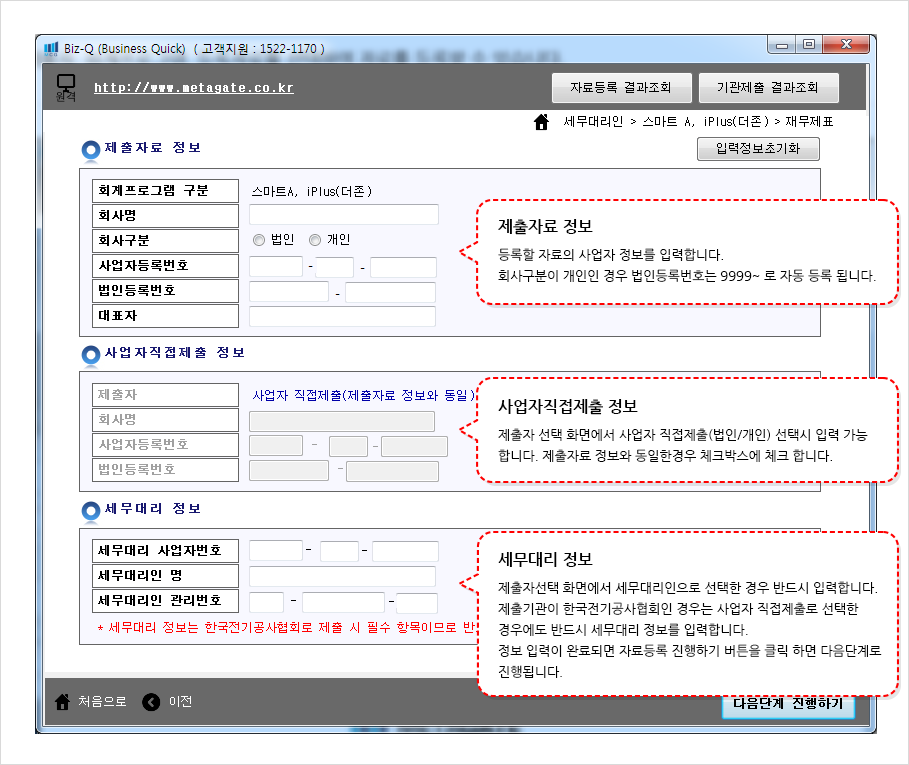The height and width of the screenshot is (765, 909).
Task: Click the 법인등록번호 input field
Action: tap(290, 291)
